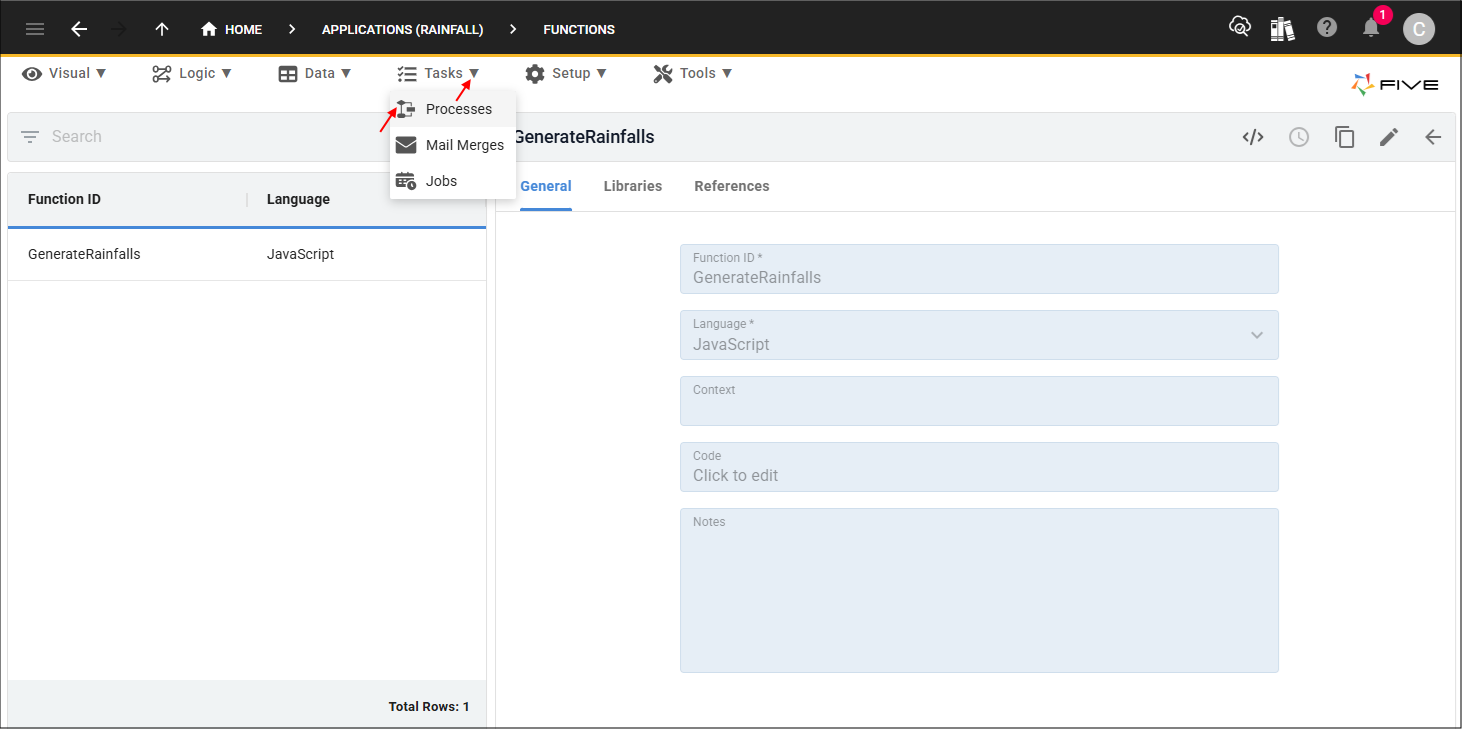Image resolution: width=1462 pixels, height=729 pixels.
Task: Sort by Language column header
Action: [298, 199]
